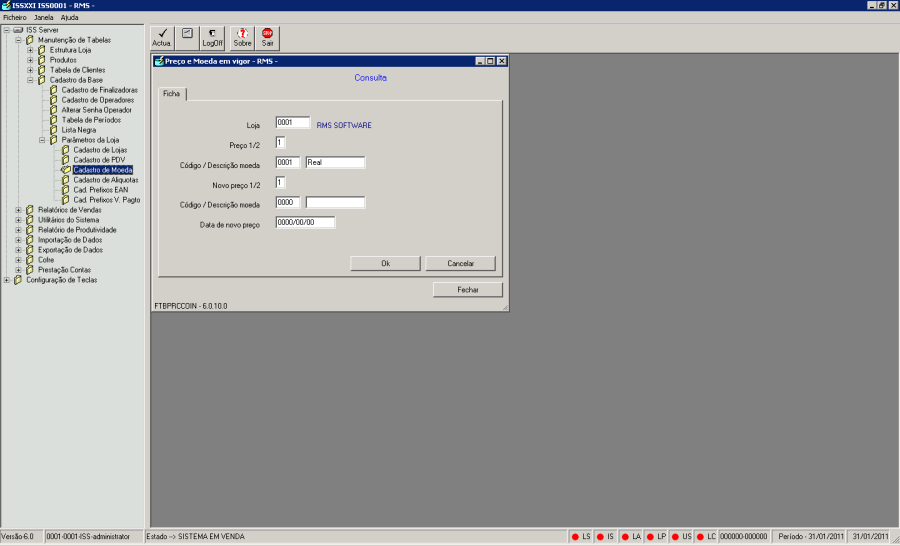Expand the Utilitários do Sistema node
Screen dimensions: 900x546
pyautogui.click(x=18, y=220)
